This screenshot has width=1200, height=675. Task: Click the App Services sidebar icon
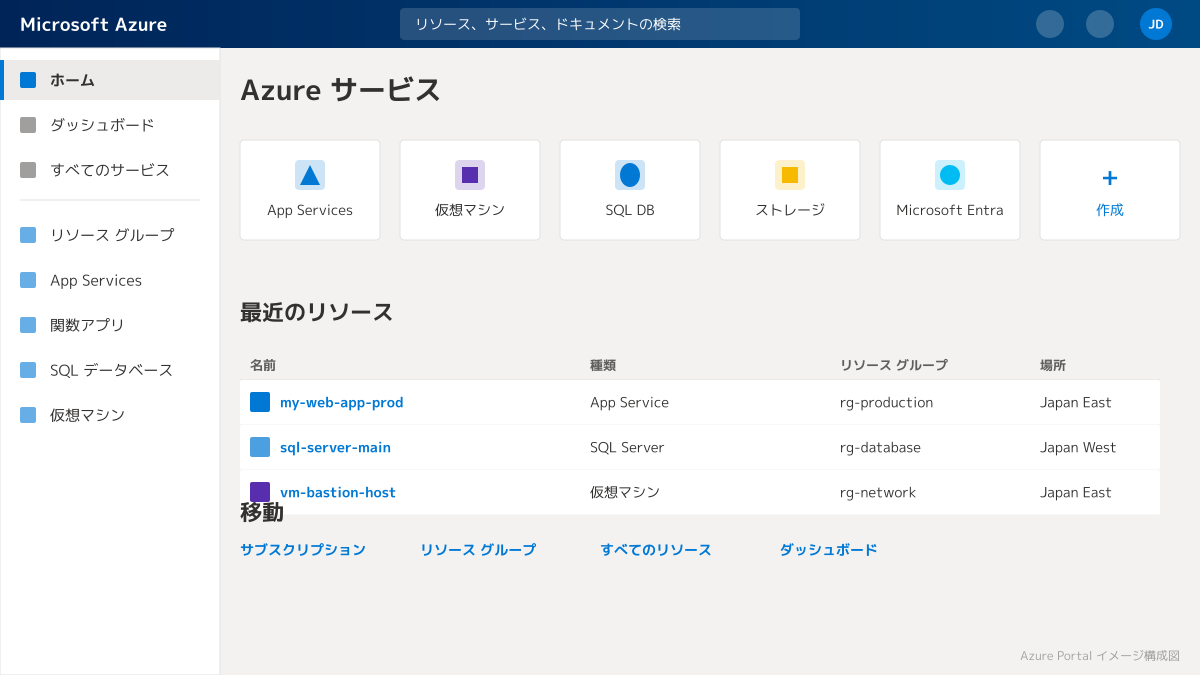click(28, 280)
